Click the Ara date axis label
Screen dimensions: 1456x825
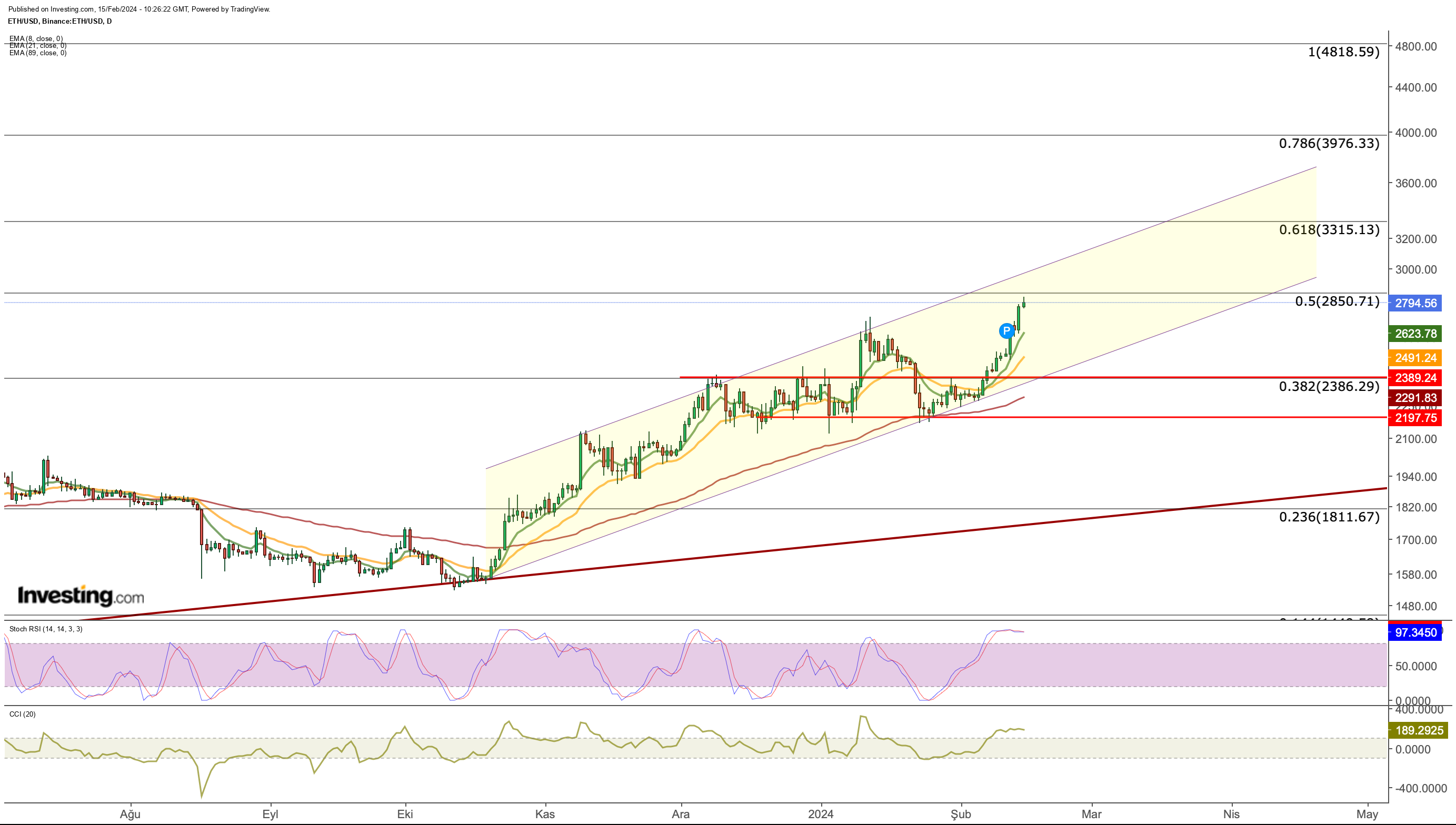coord(681,814)
